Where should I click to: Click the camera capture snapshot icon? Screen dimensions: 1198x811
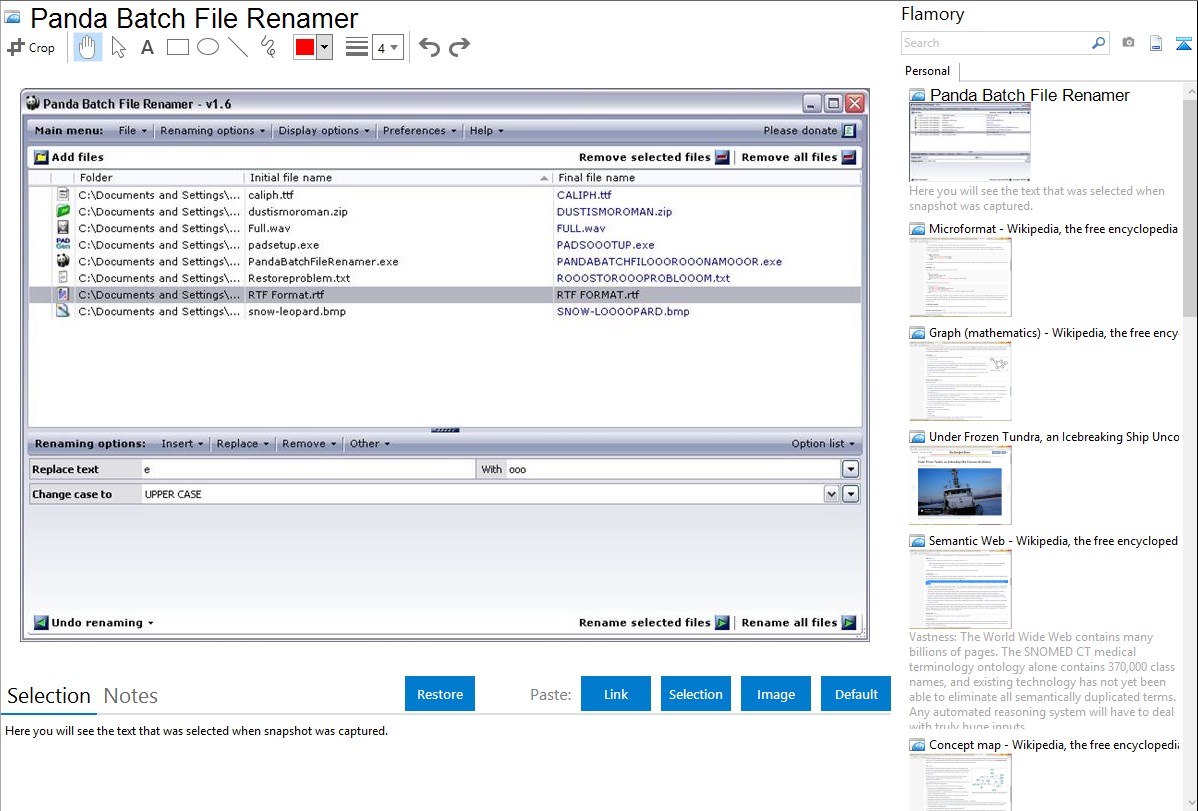click(x=1128, y=43)
